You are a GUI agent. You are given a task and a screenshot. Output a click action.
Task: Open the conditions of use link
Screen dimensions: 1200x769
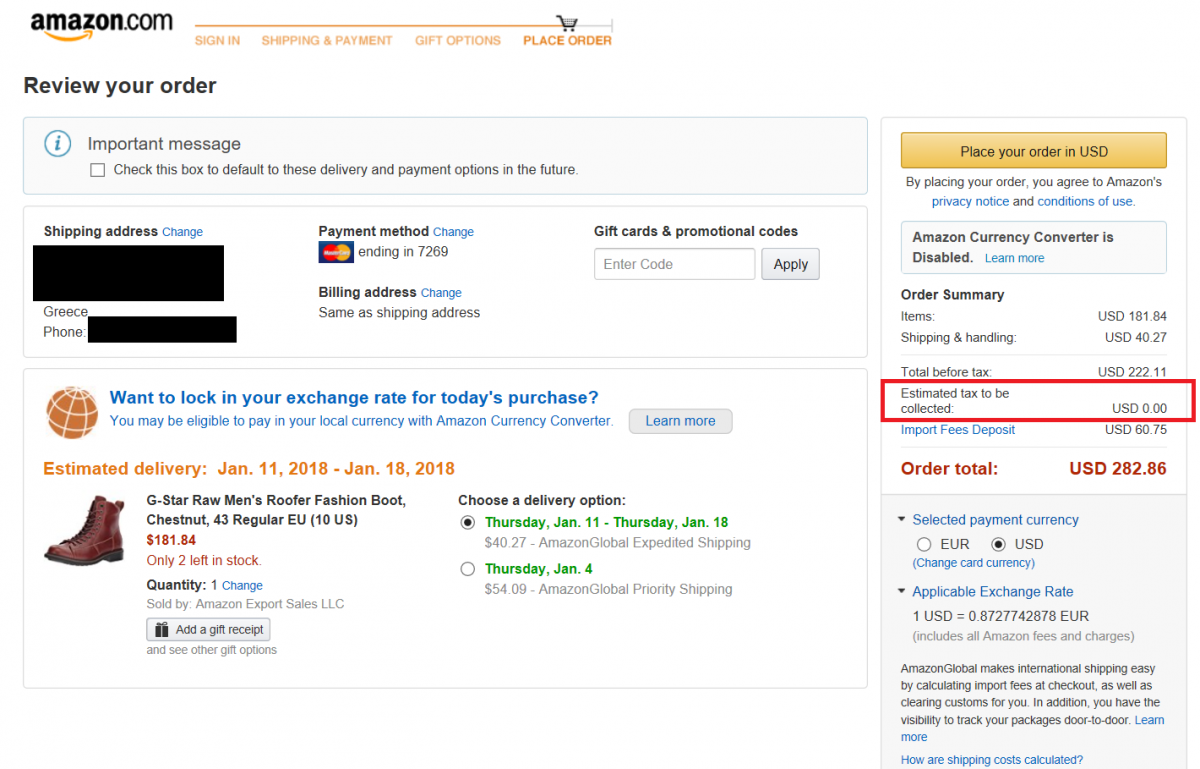tap(1085, 201)
